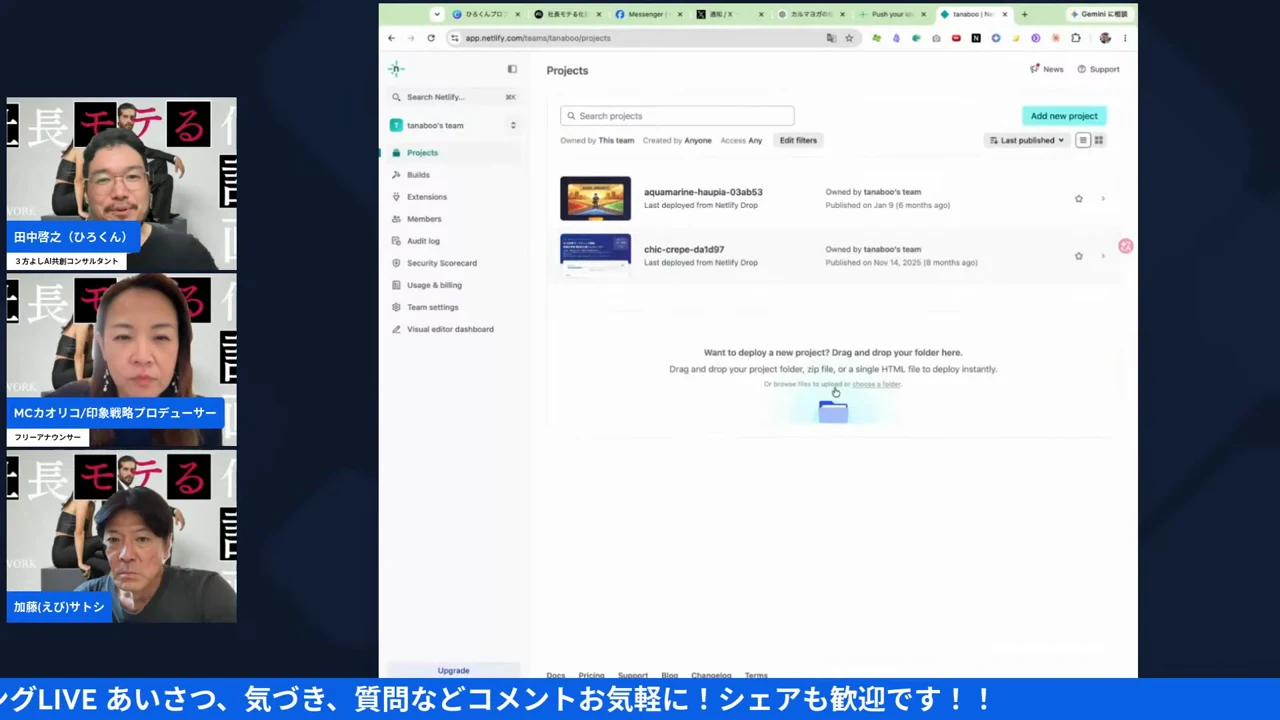
Task: Open Members in the sidebar
Action: (x=424, y=219)
